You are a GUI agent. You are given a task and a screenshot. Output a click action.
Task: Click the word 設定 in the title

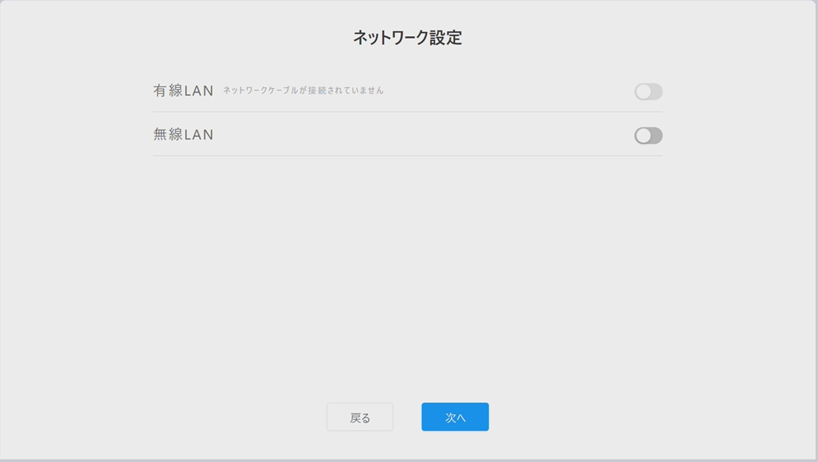click(x=446, y=38)
